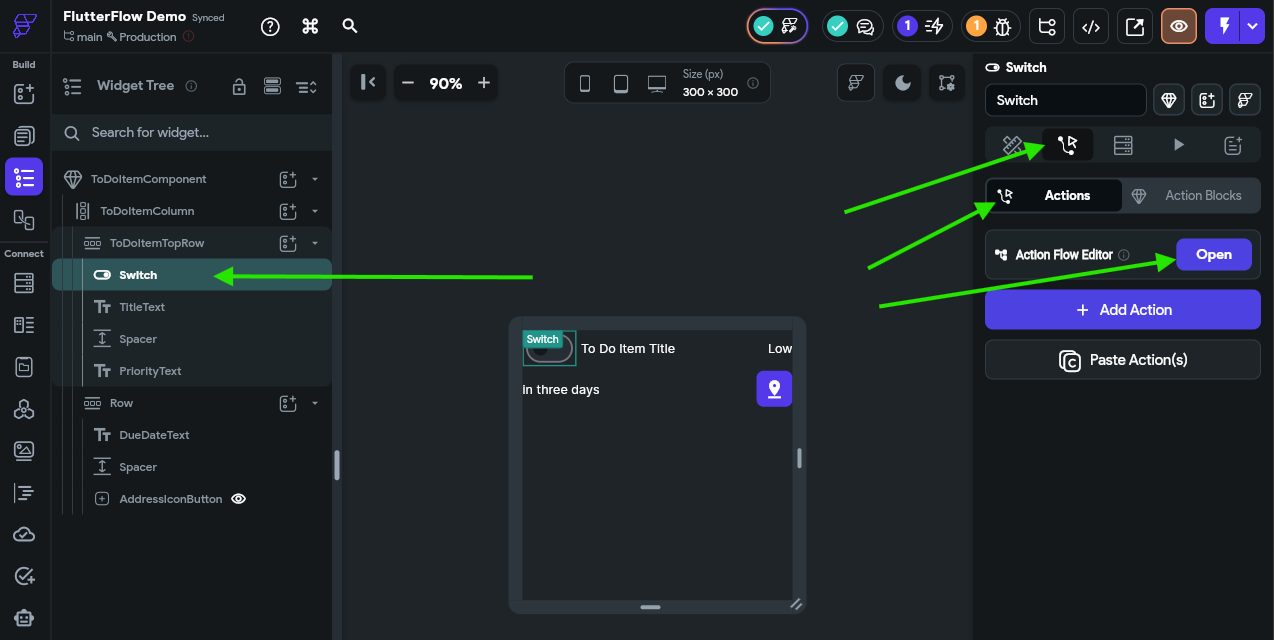Screen dimensions: 1274x640
Task: Open the comments status icon
Action: (x=852, y=27)
